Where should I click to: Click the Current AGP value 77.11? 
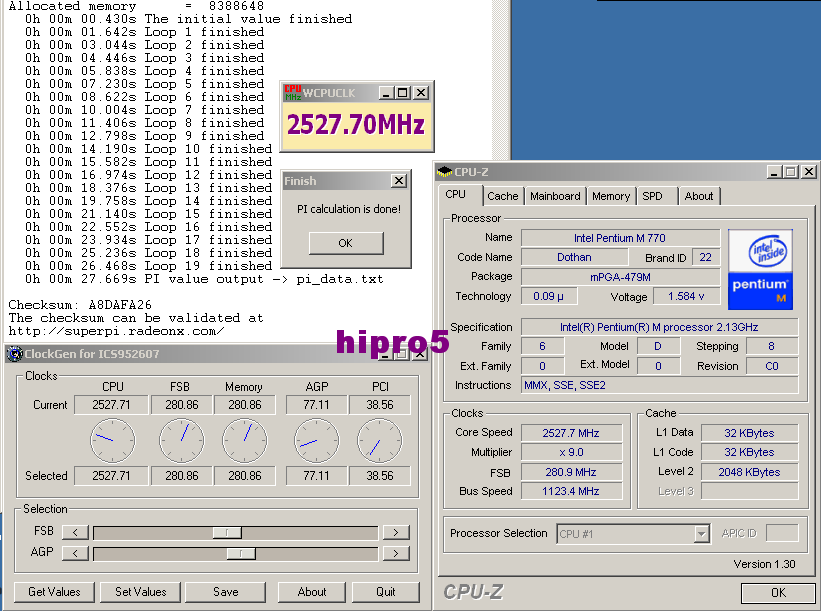click(x=316, y=405)
